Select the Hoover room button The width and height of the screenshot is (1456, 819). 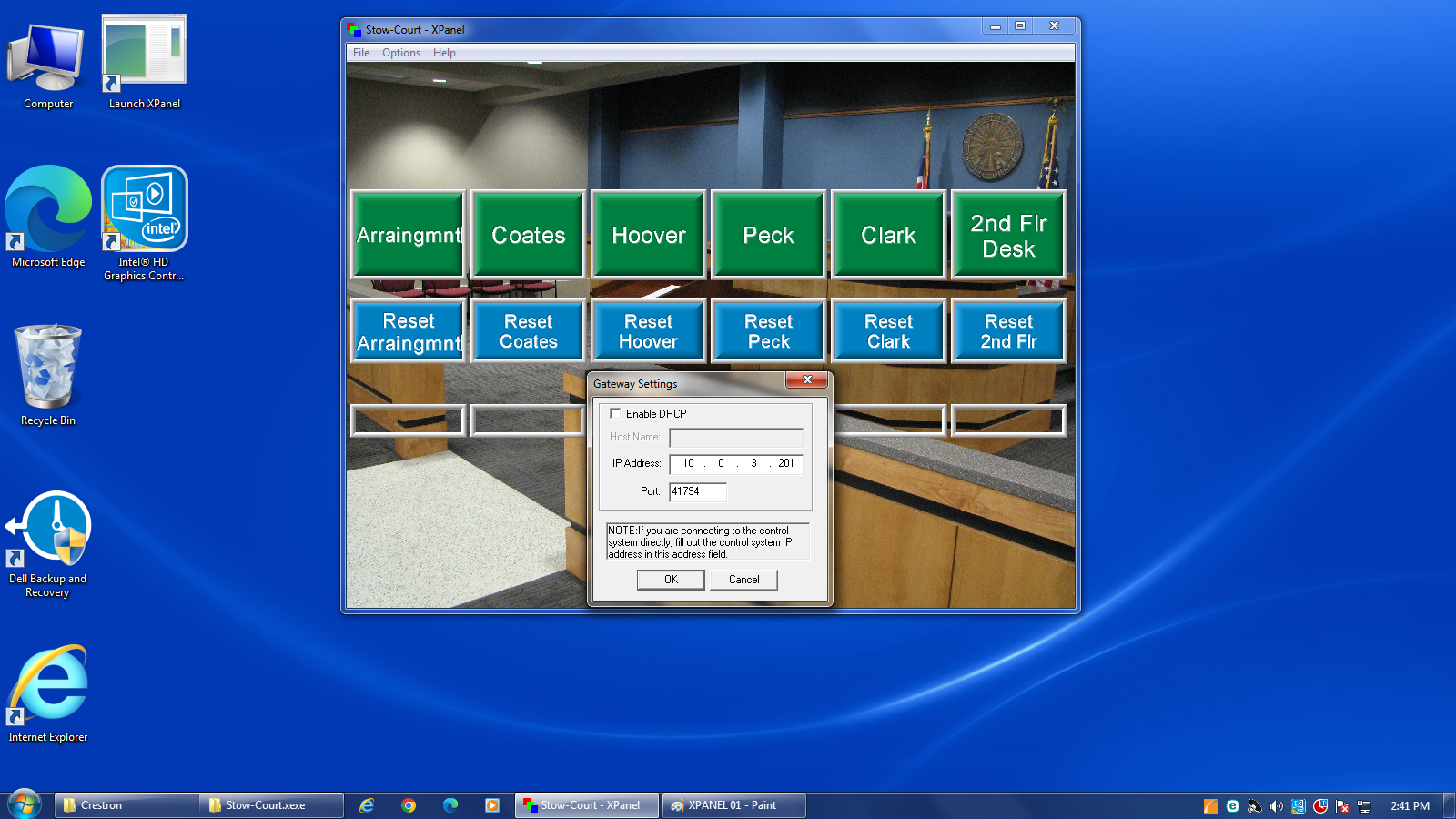click(x=649, y=235)
